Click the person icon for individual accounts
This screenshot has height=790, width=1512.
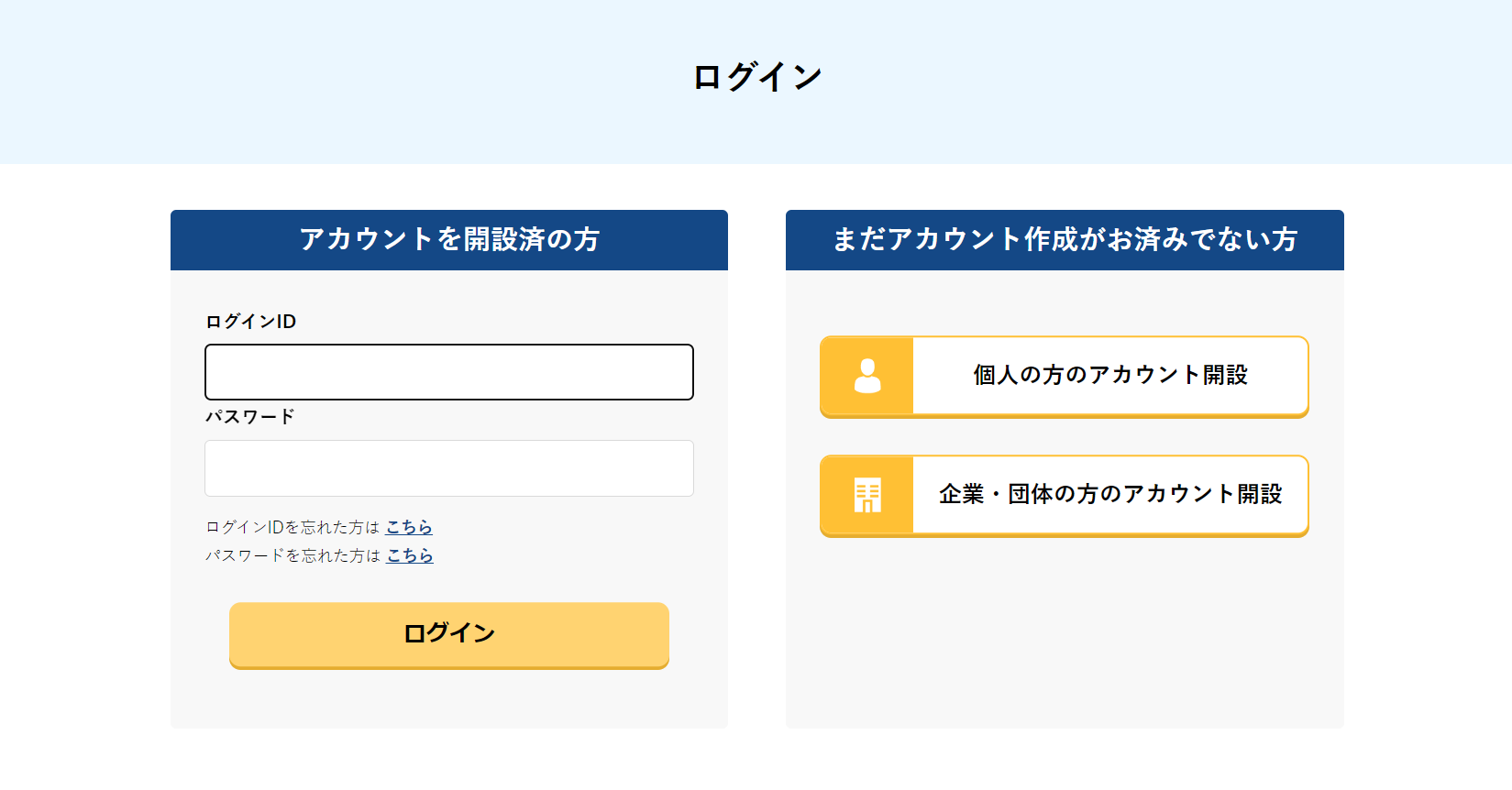pyautogui.click(x=867, y=376)
